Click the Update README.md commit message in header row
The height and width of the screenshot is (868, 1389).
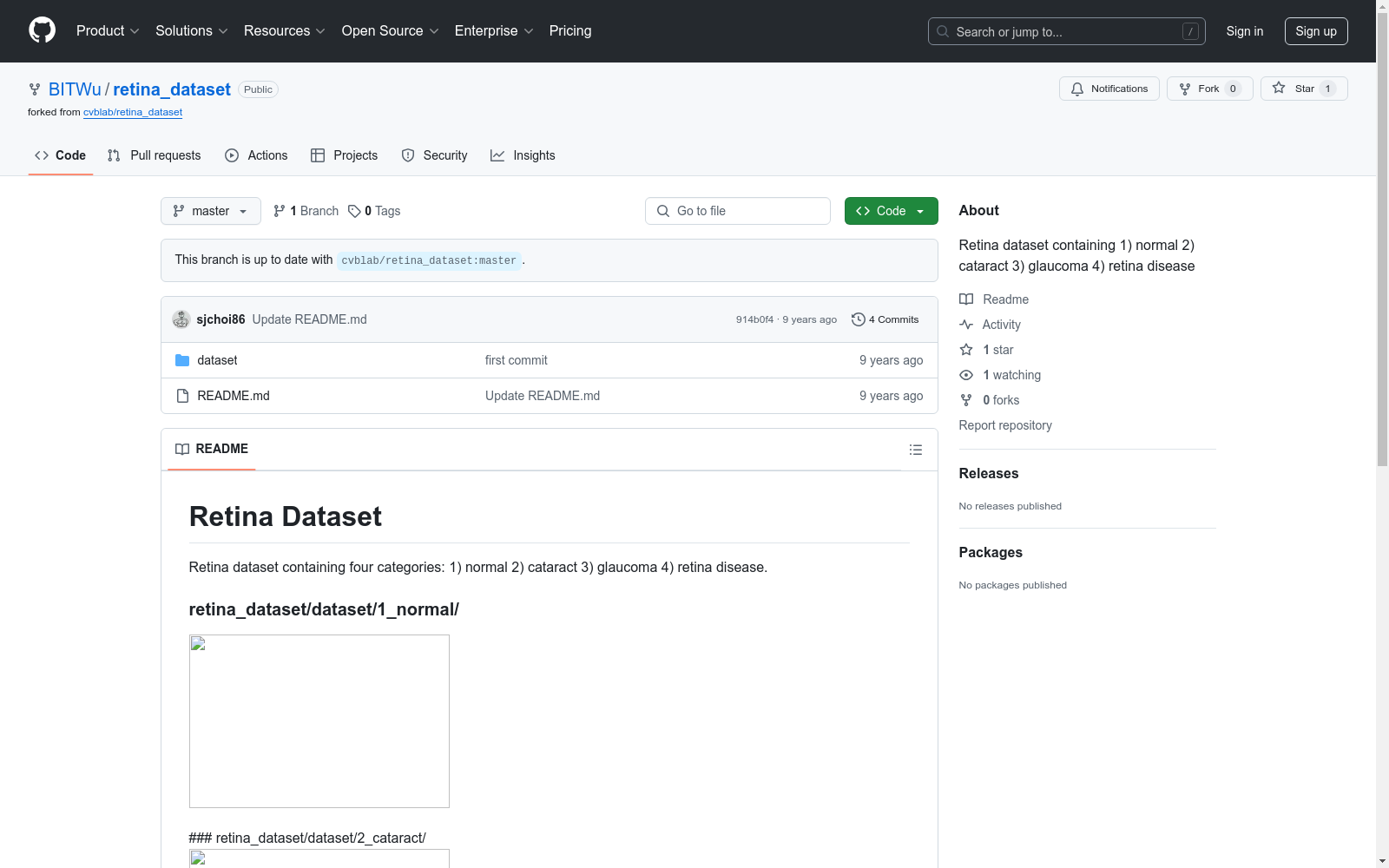tap(310, 319)
